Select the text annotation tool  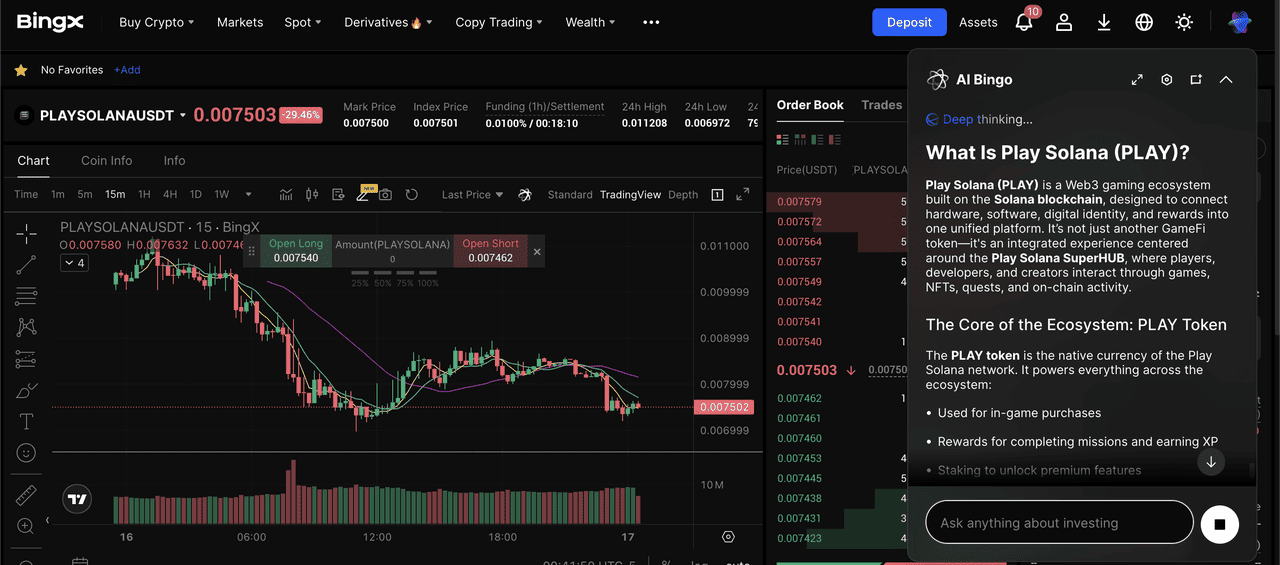pos(27,421)
